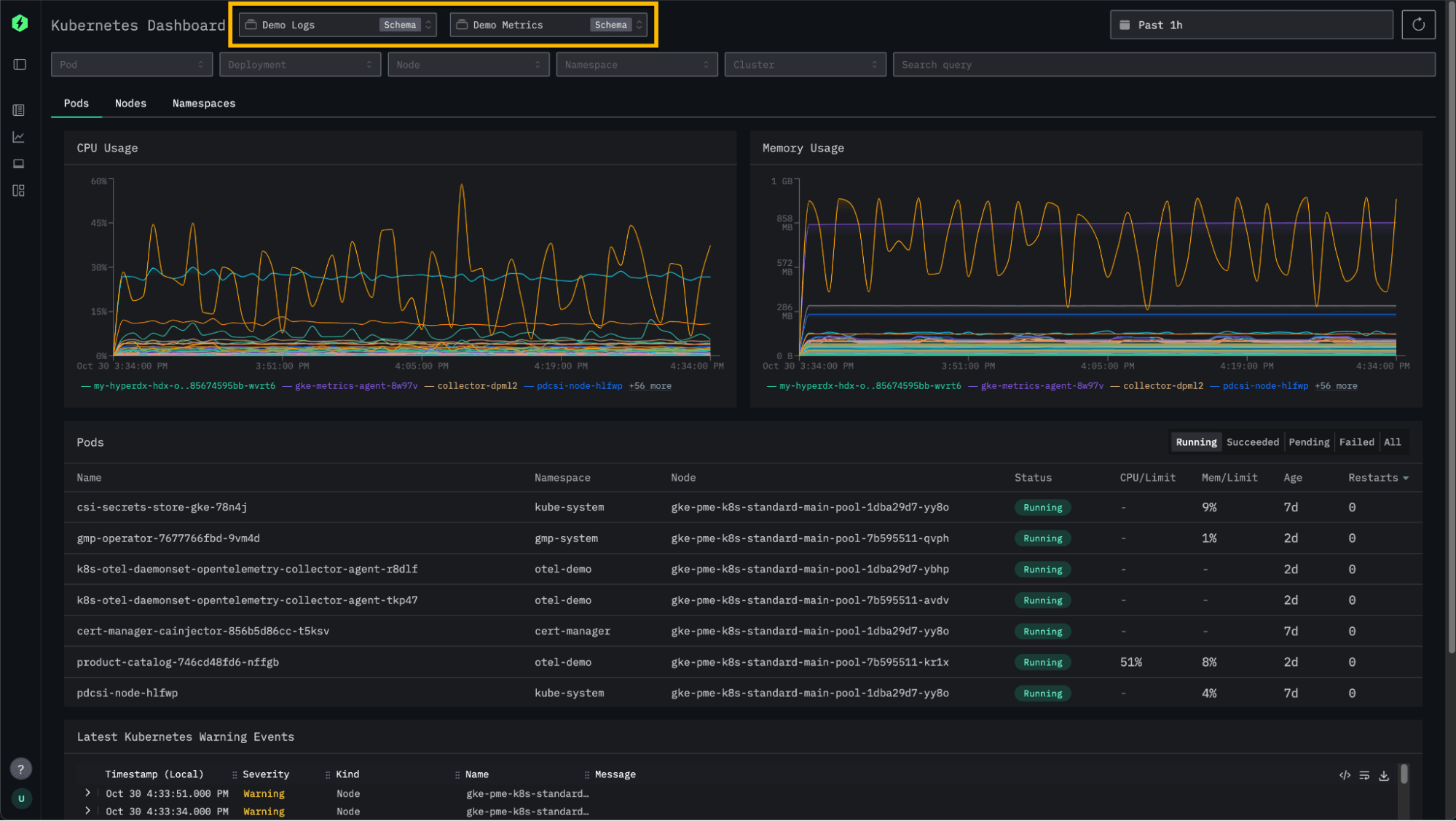Screen dimensions: 1456x821
Task: Filter pods by Failed status
Action: [1356, 442]
